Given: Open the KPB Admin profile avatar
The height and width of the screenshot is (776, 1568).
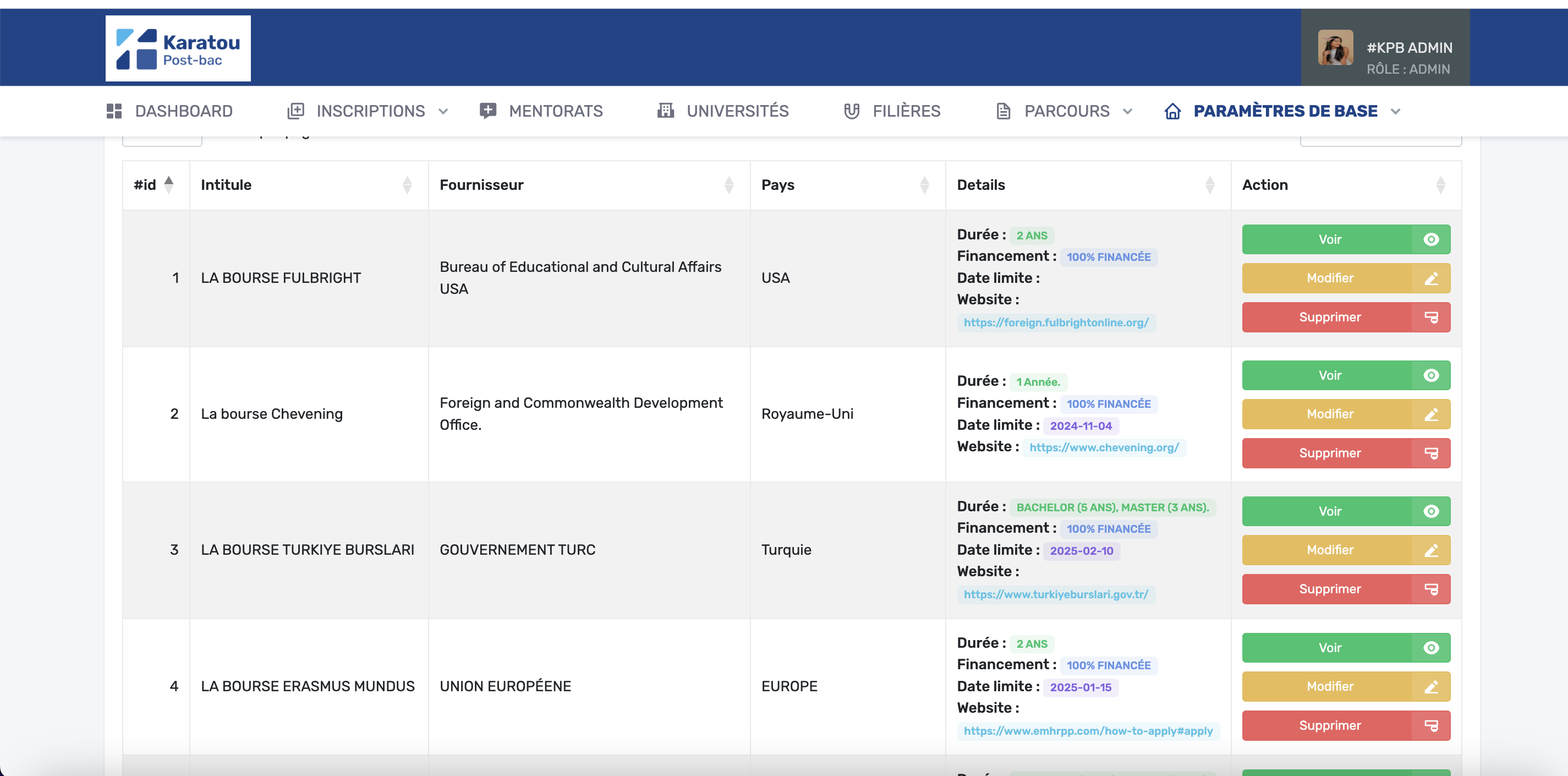Looking at the screenshot, I should pyautogui.click(x=1335, y=47).
